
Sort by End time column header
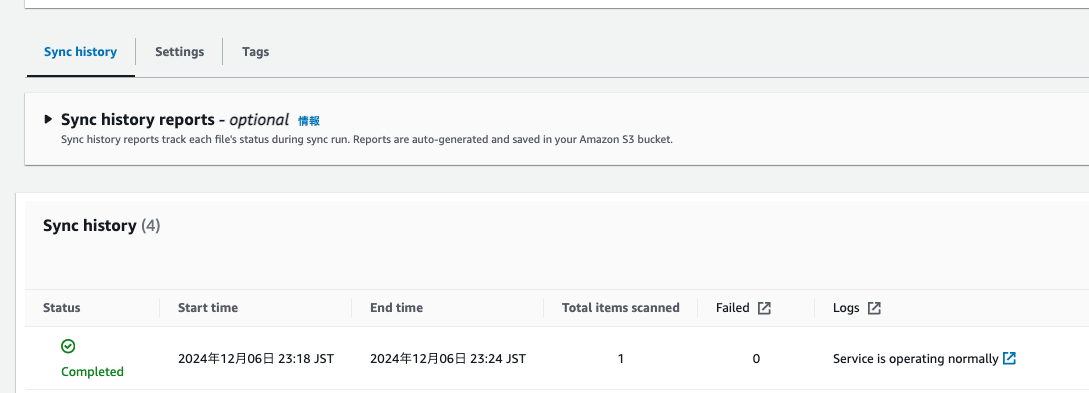coord(397,308)
